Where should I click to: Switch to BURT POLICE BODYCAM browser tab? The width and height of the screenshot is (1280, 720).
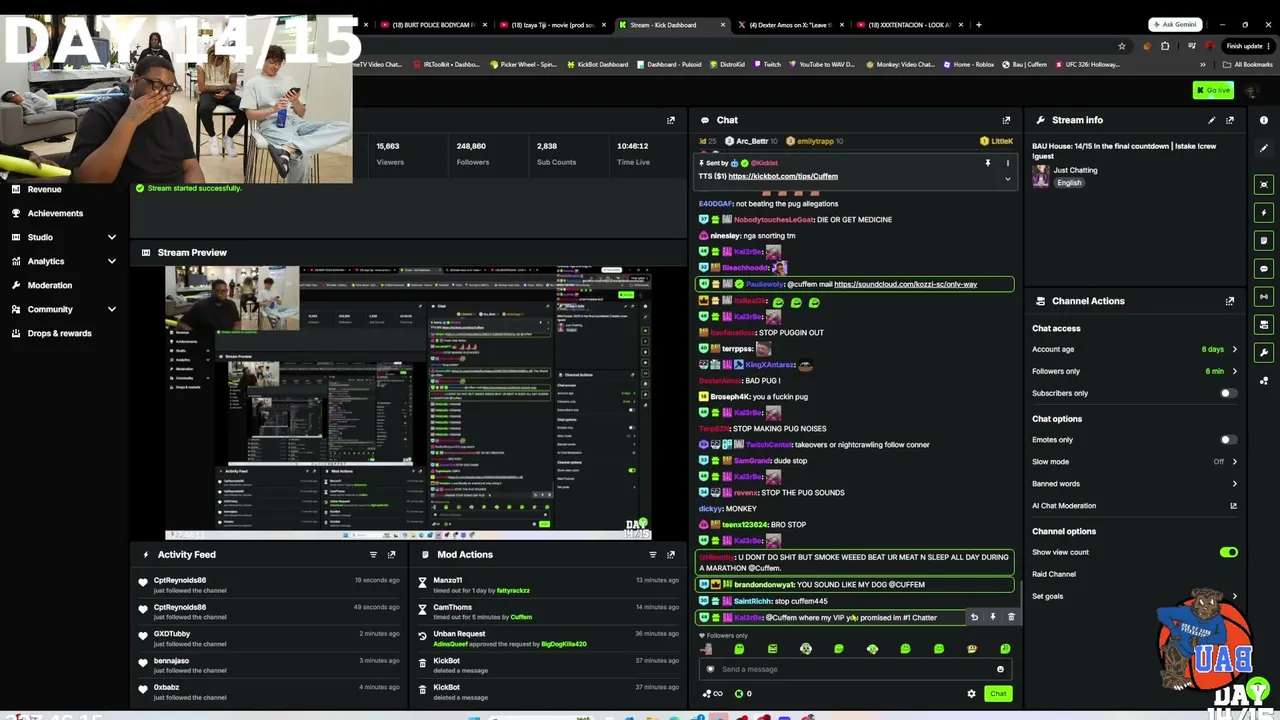point(434,25)
